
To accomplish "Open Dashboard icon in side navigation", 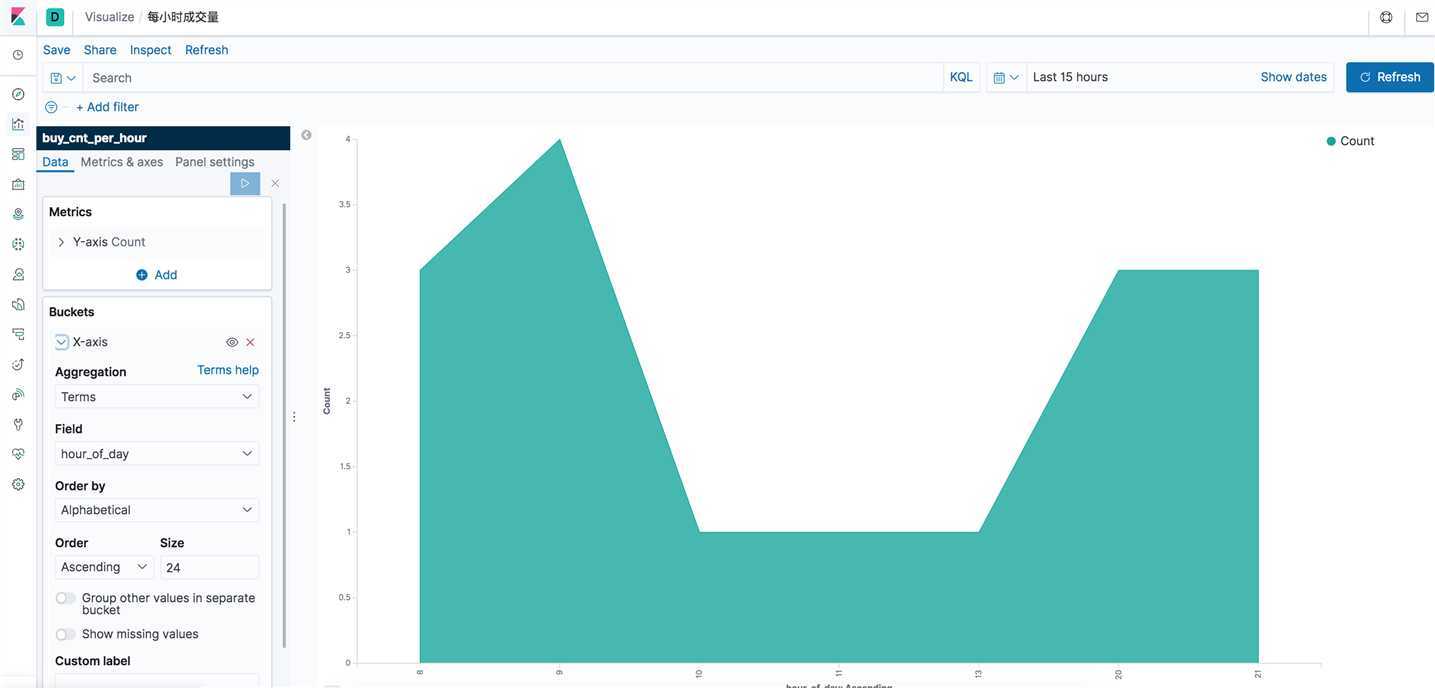I will [18, 154].
